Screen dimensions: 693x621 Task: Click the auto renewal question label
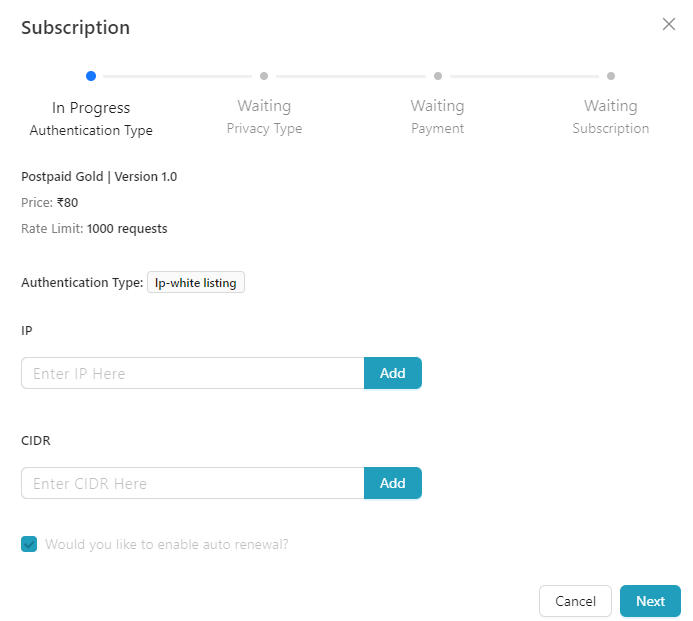(x=167, y=544)
